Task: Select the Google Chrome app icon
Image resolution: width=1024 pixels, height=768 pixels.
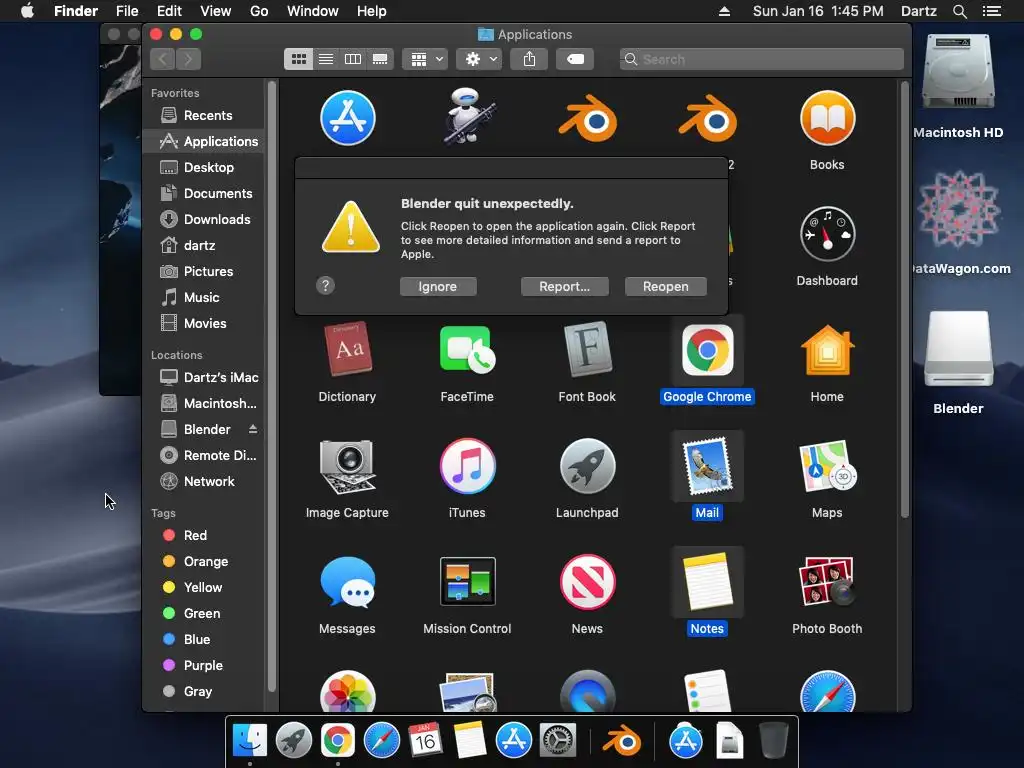Action: pos(707,349)
